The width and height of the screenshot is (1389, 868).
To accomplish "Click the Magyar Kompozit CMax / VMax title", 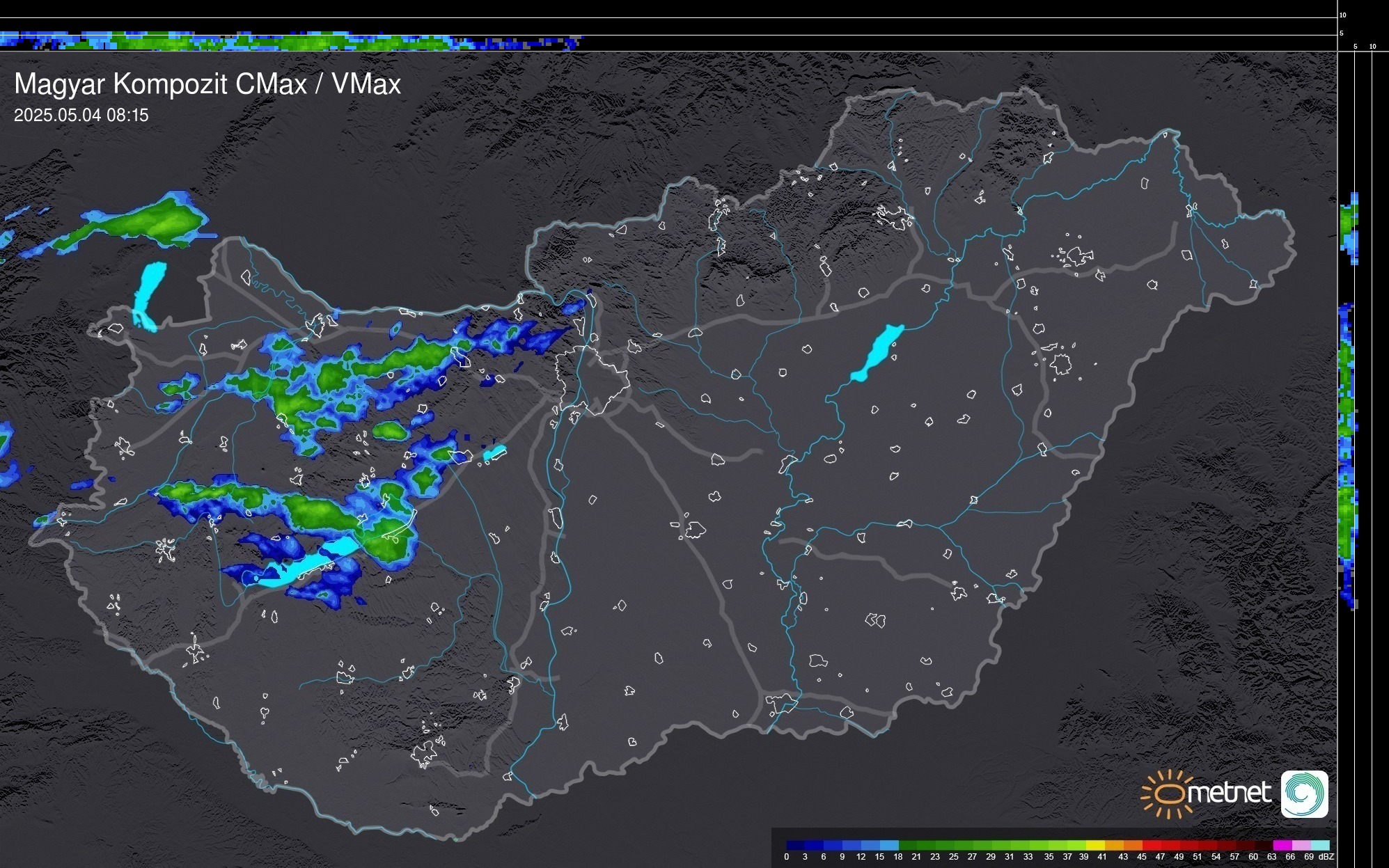I will (207, 84).
